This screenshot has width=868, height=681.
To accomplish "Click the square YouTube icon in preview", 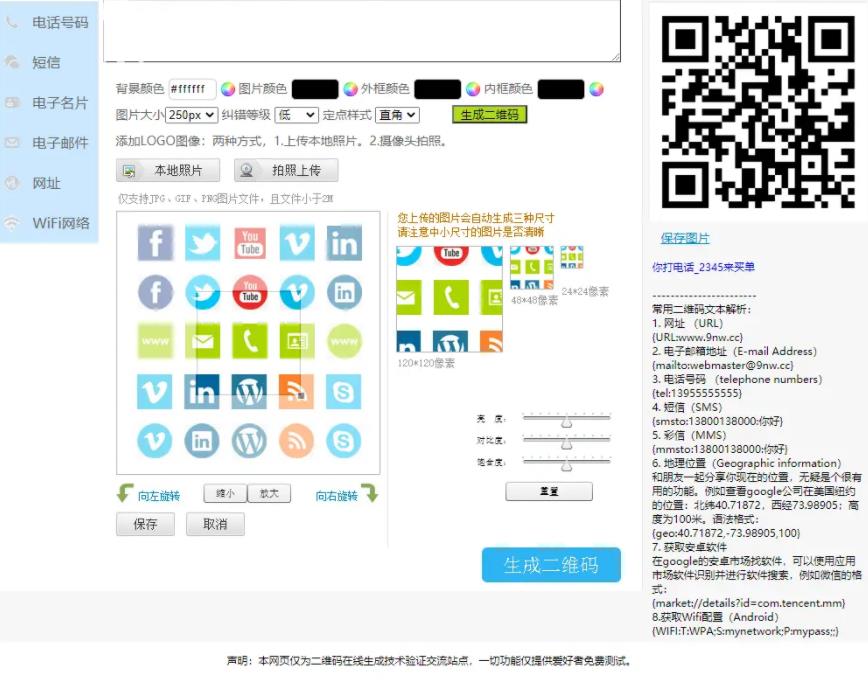I will click(x=250, y=243).
